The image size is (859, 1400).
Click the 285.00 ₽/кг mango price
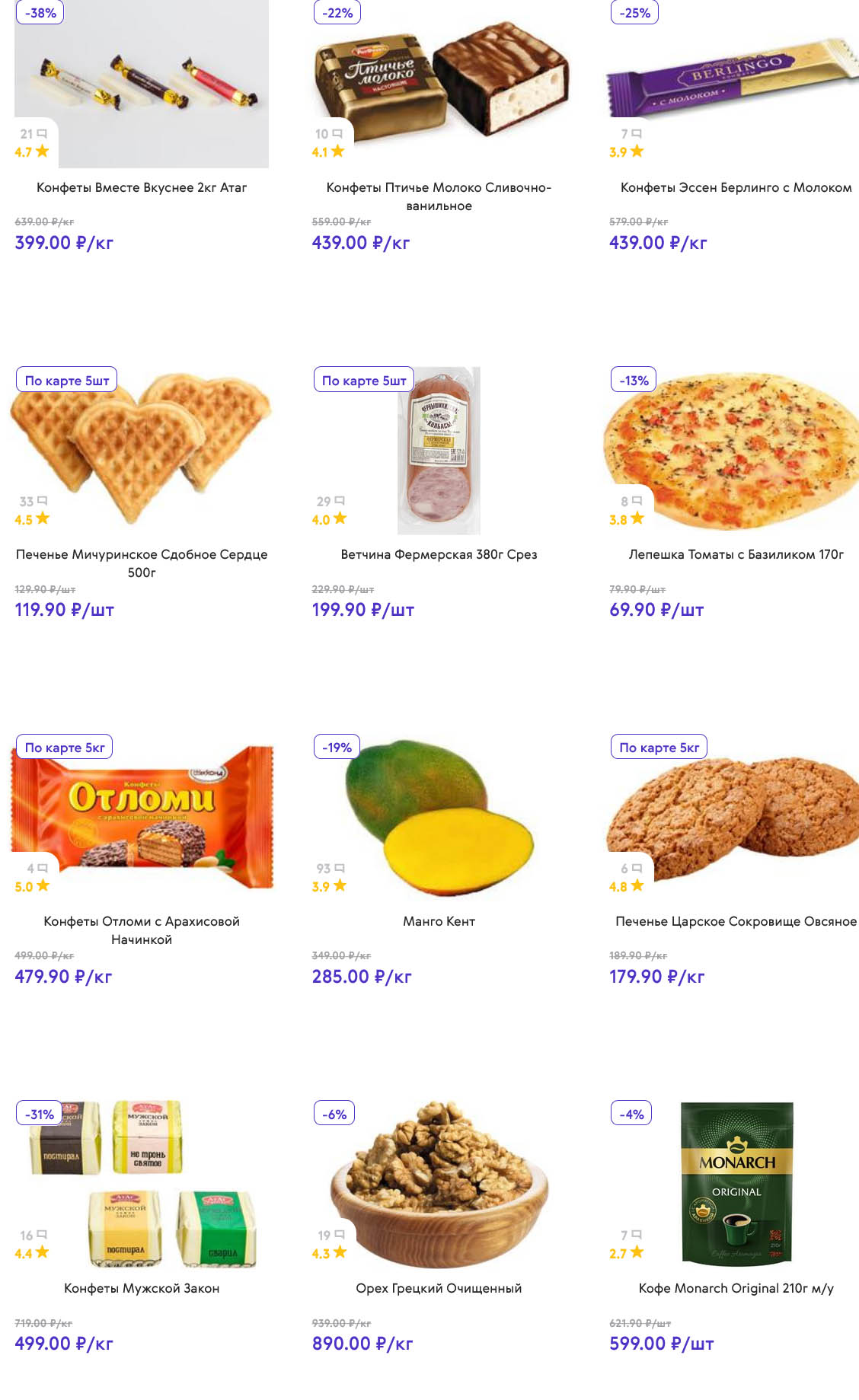[x=362, y=977]
